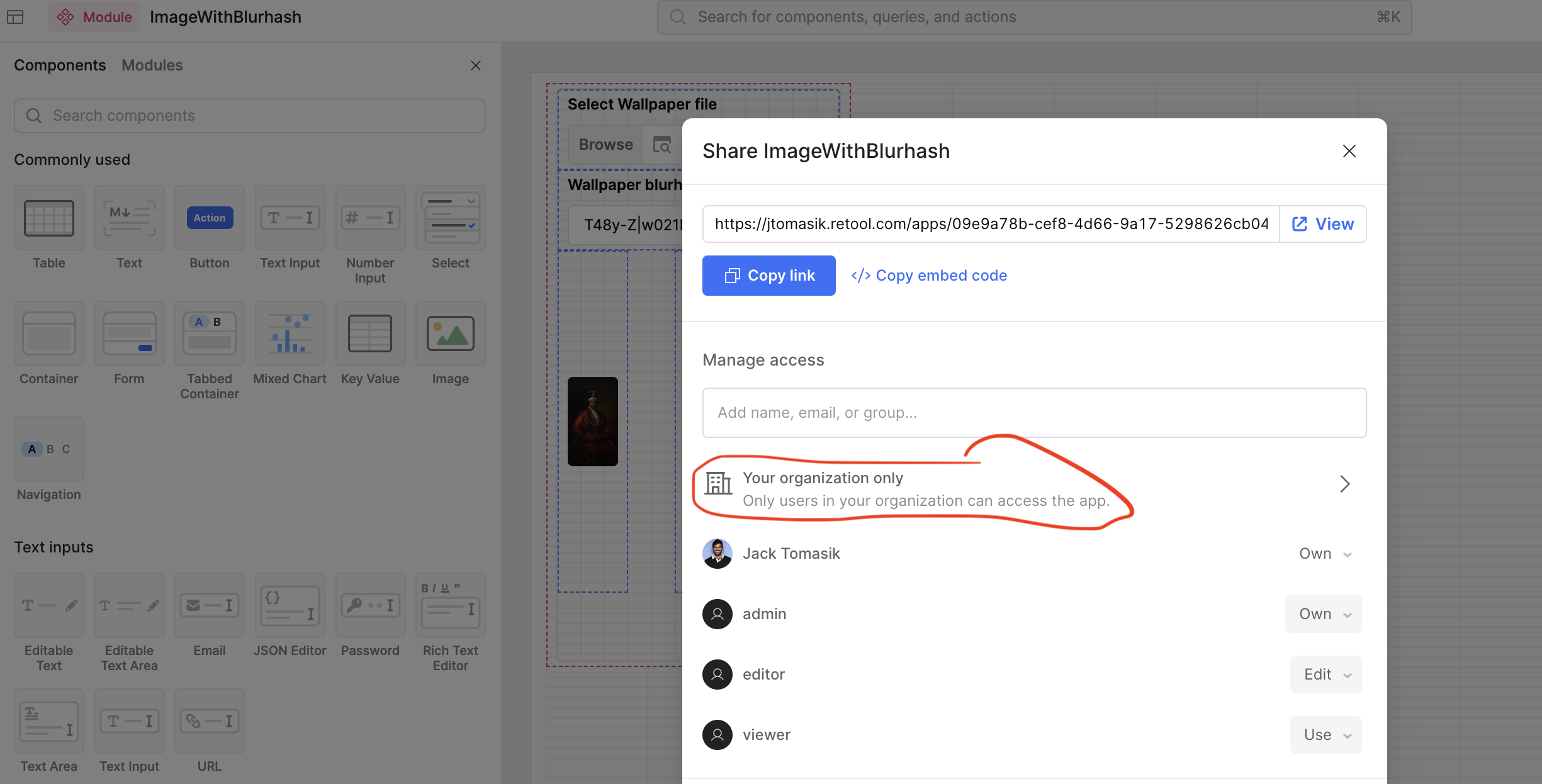Click the Image component icon
1542x784 pixels.
(x=450, y=334)
